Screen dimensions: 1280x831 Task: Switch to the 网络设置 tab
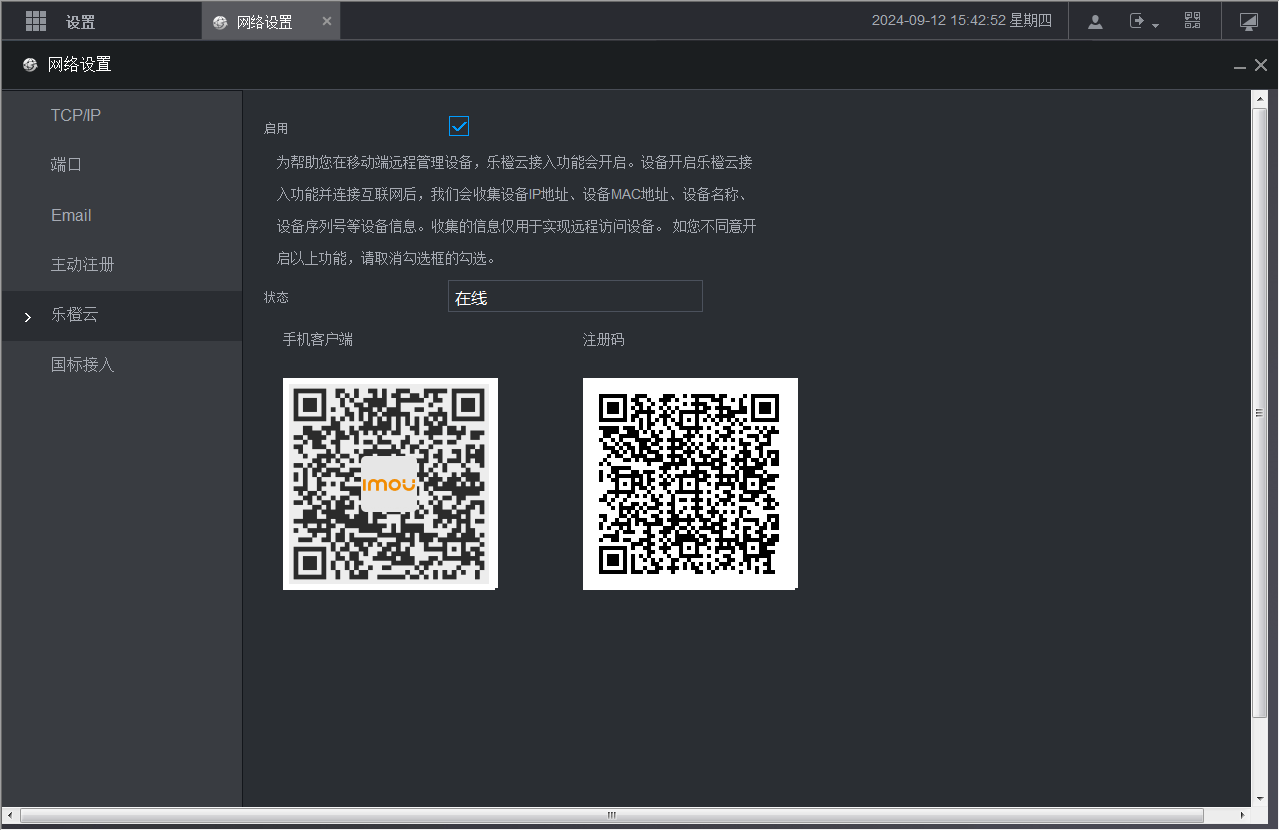click(x=264, y=22)
